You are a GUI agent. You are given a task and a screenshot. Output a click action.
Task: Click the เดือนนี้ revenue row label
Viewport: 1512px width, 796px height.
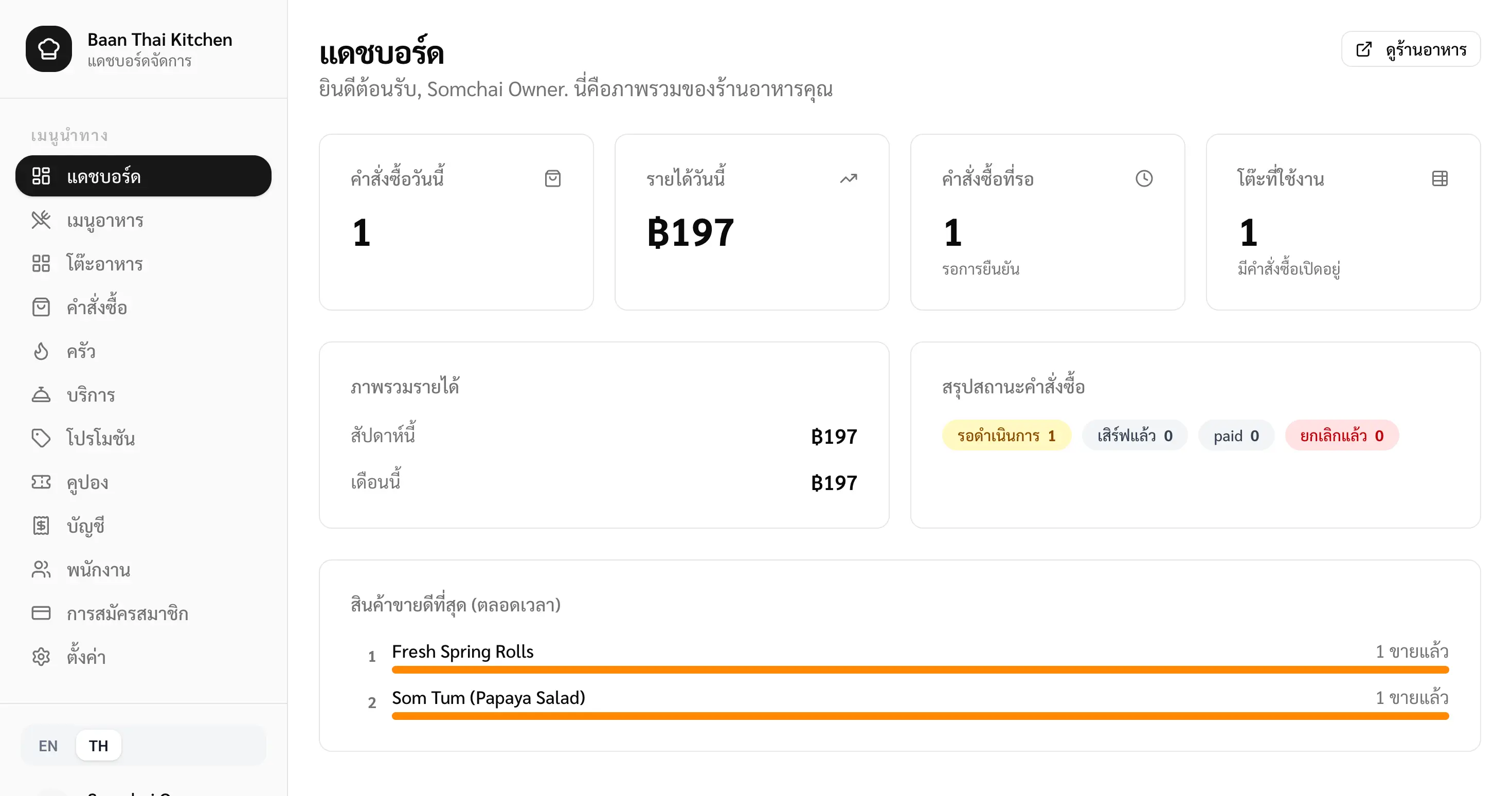(x=375, y=481)
